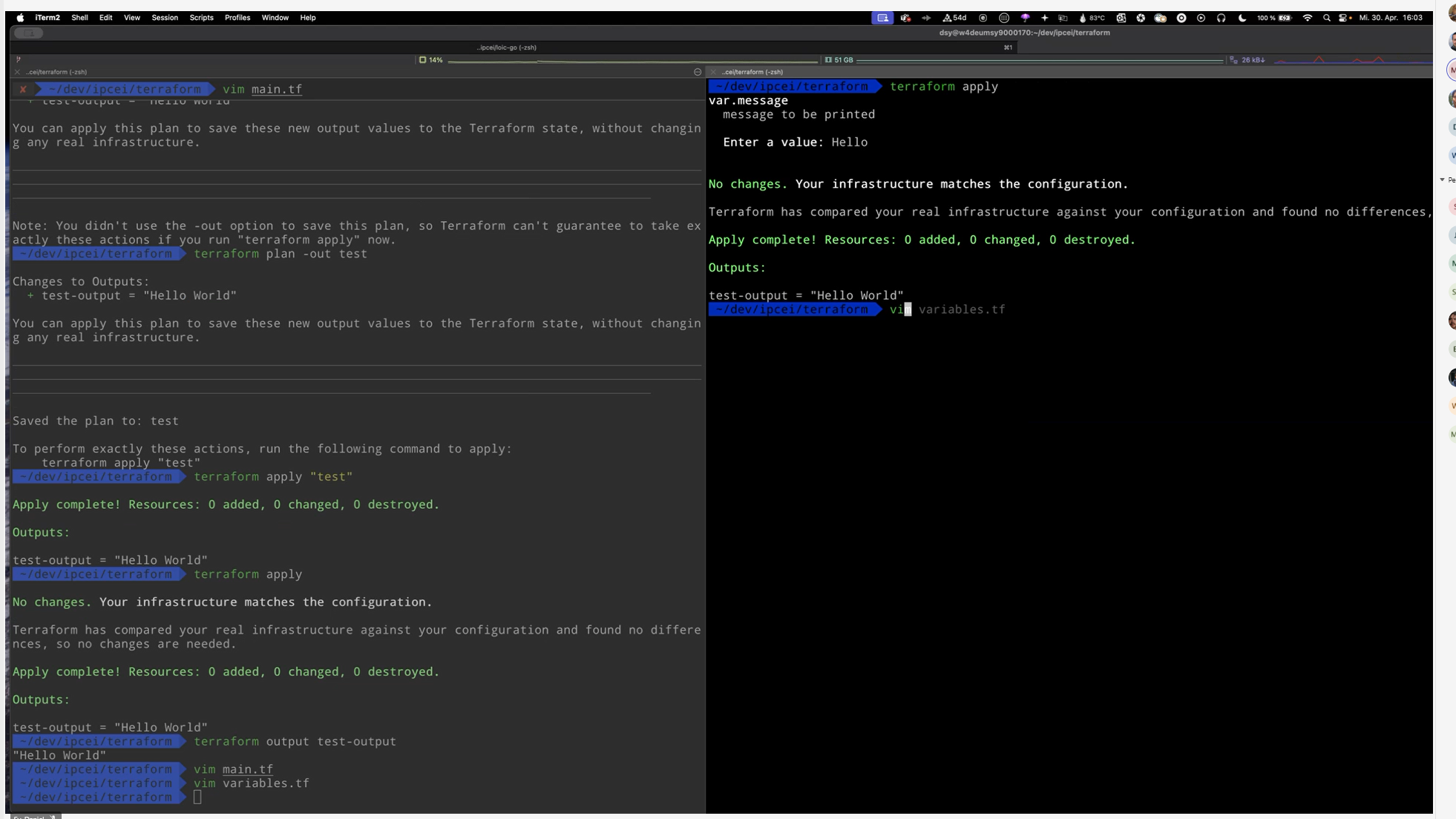Click the network activity graph in status bar
The image size is (1456, 819).
pyautogui.click(x=1352, y=59)
